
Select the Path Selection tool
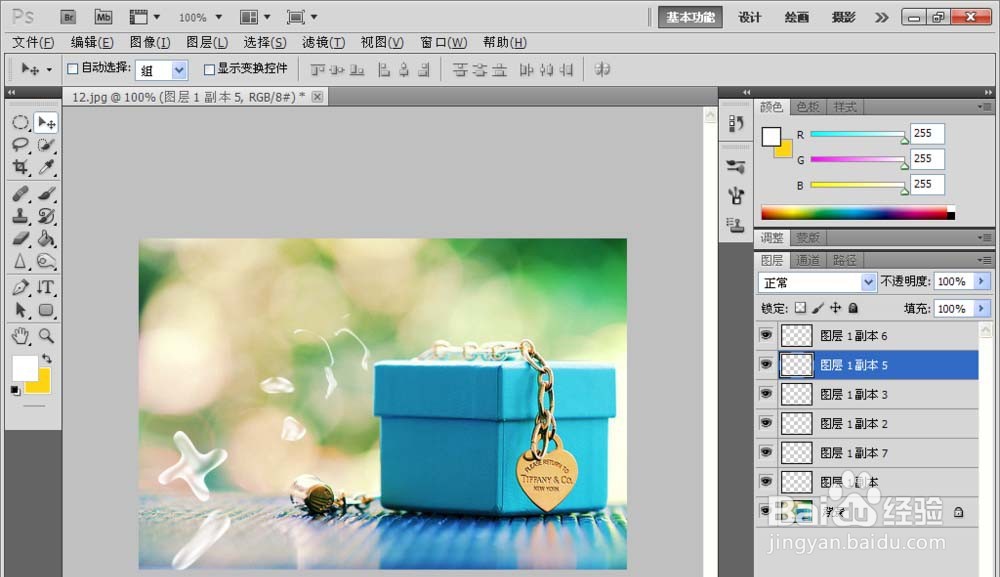[20, 310]
